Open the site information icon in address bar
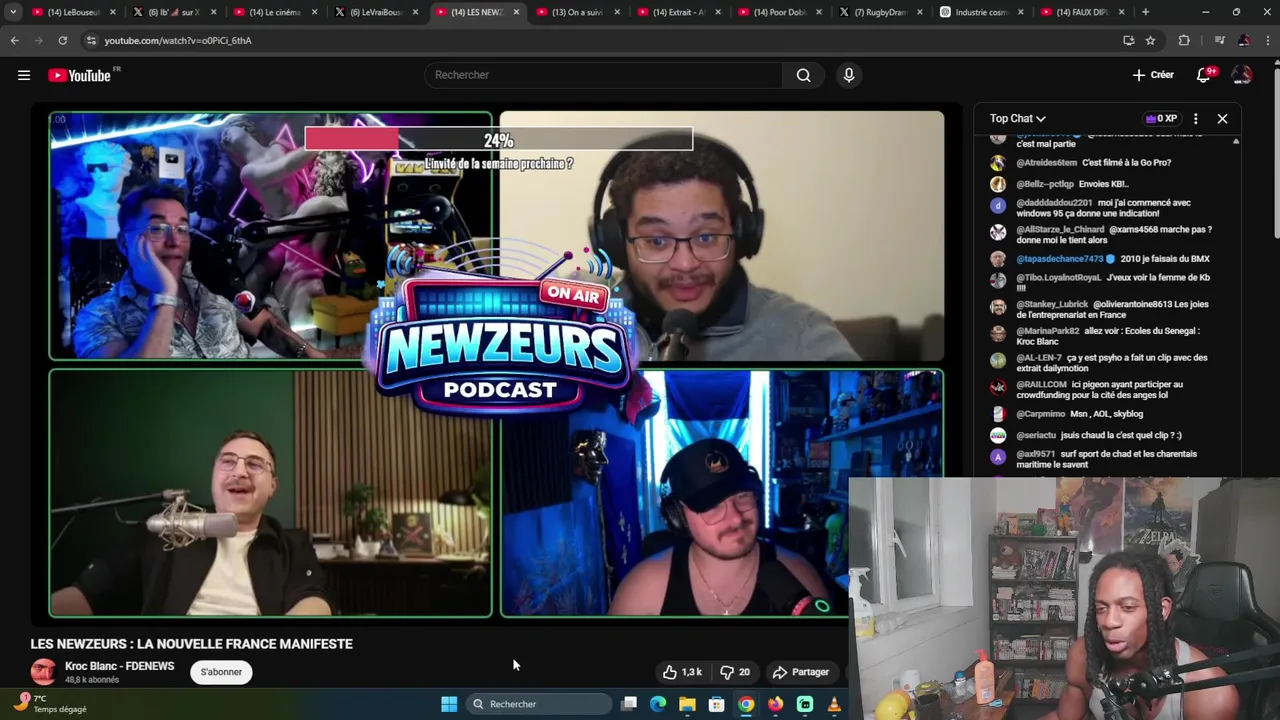Viewport: 1280px width, 720px height. [x=91, y=40]
